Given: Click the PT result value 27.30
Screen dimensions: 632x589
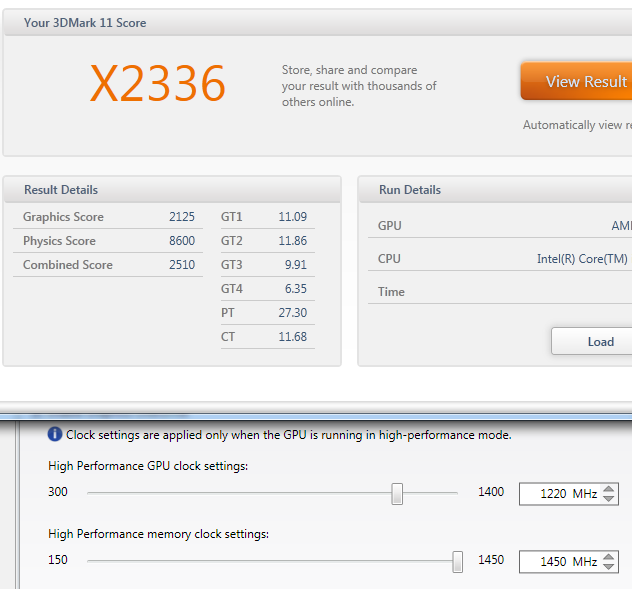Looking at the screenshot, I should (x=292, y=313).
